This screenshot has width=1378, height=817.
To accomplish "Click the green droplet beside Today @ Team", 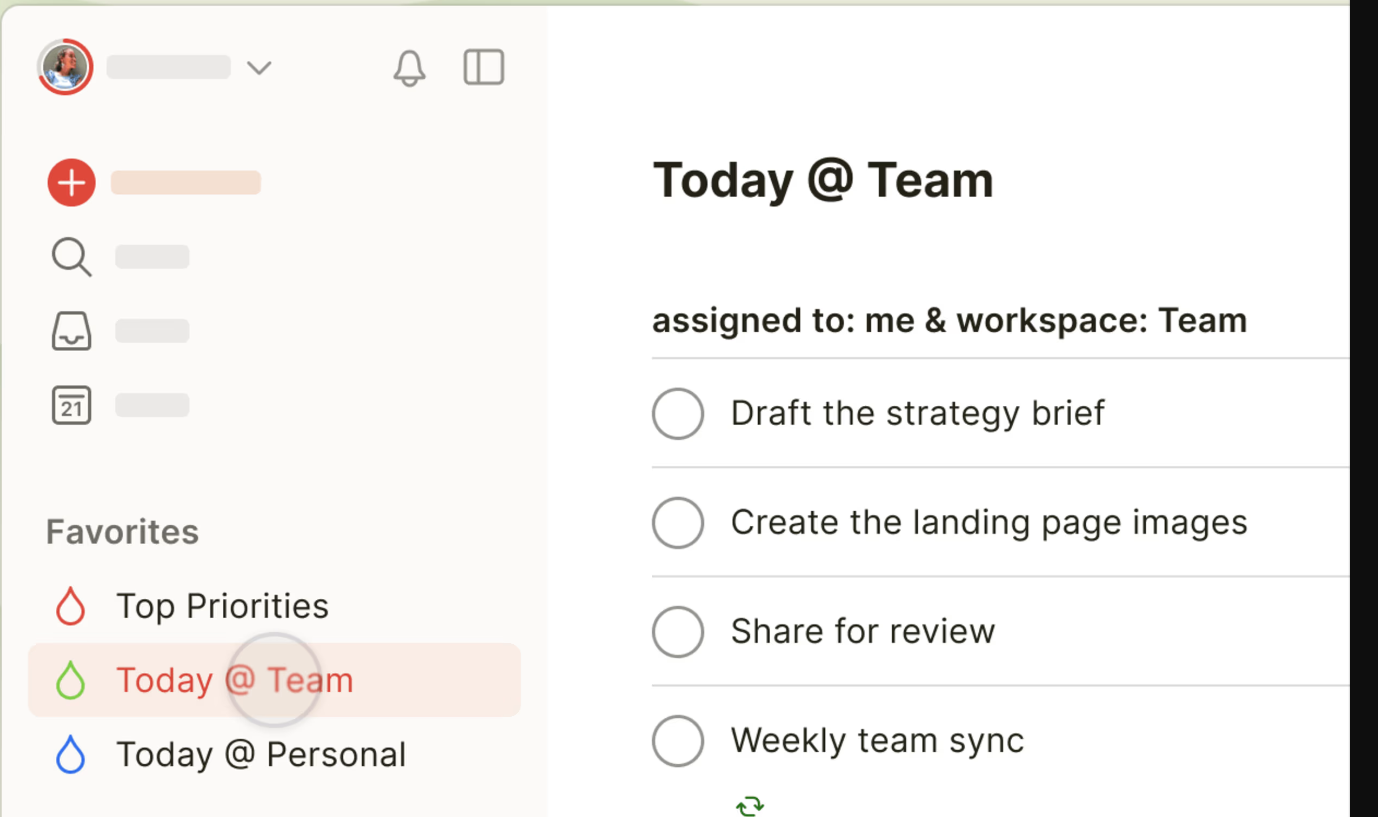I will [71, 680].
